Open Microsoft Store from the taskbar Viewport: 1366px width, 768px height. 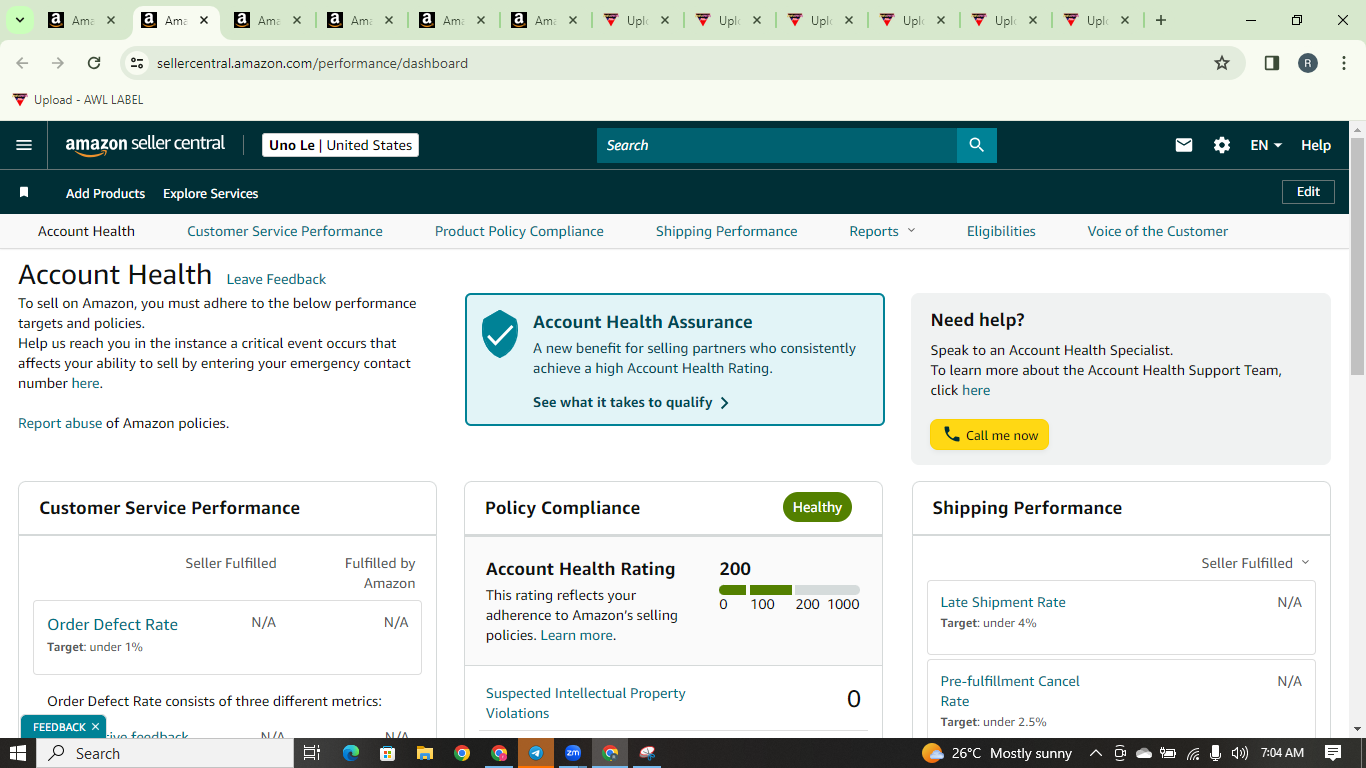point(387,753)
